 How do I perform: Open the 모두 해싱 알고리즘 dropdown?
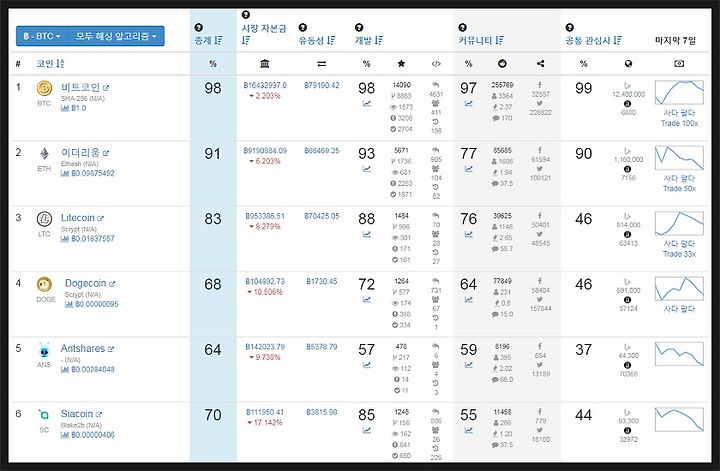(x=116, y=36)
